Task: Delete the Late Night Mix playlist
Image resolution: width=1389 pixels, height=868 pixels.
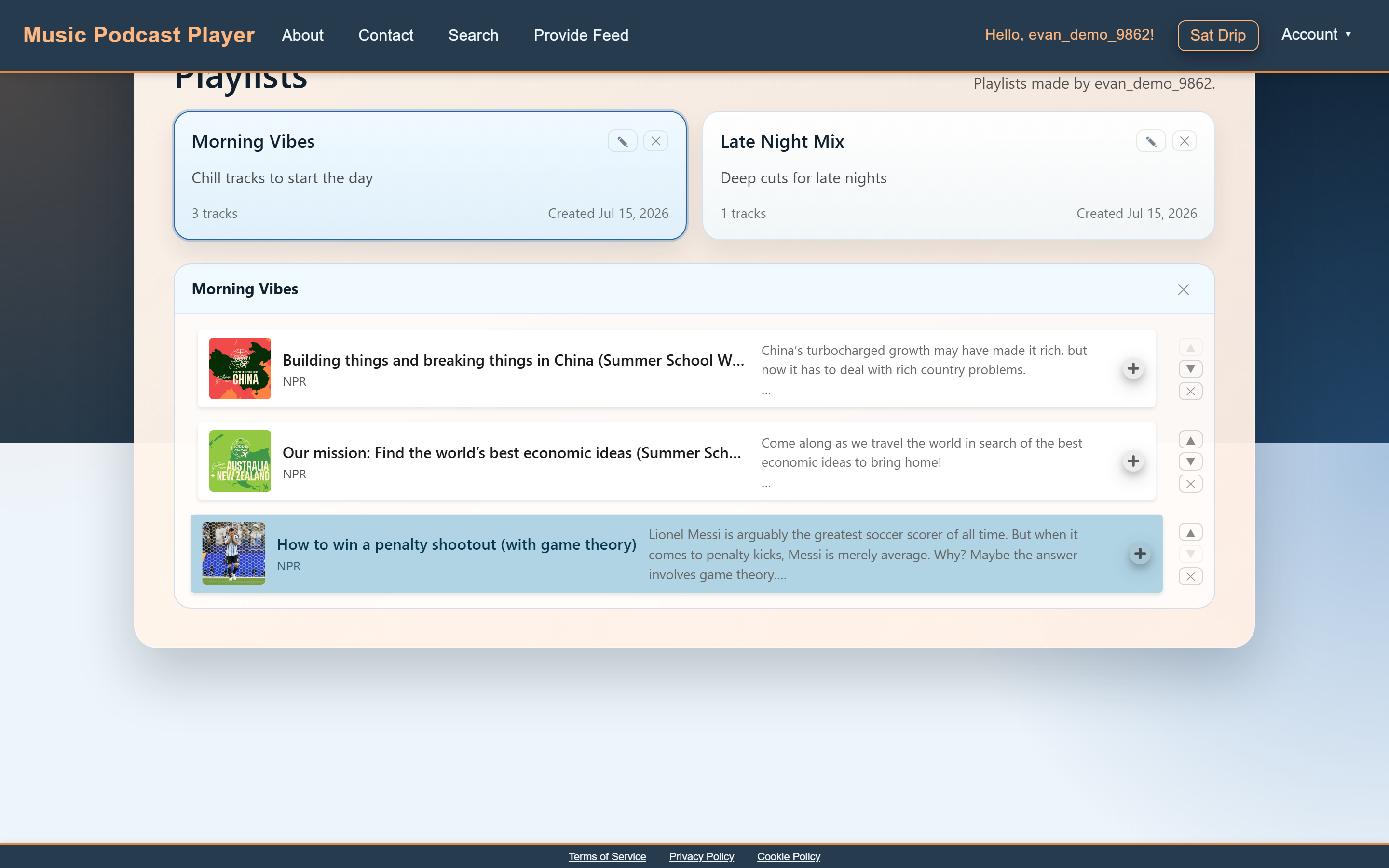Action: tap(1184, 141)
